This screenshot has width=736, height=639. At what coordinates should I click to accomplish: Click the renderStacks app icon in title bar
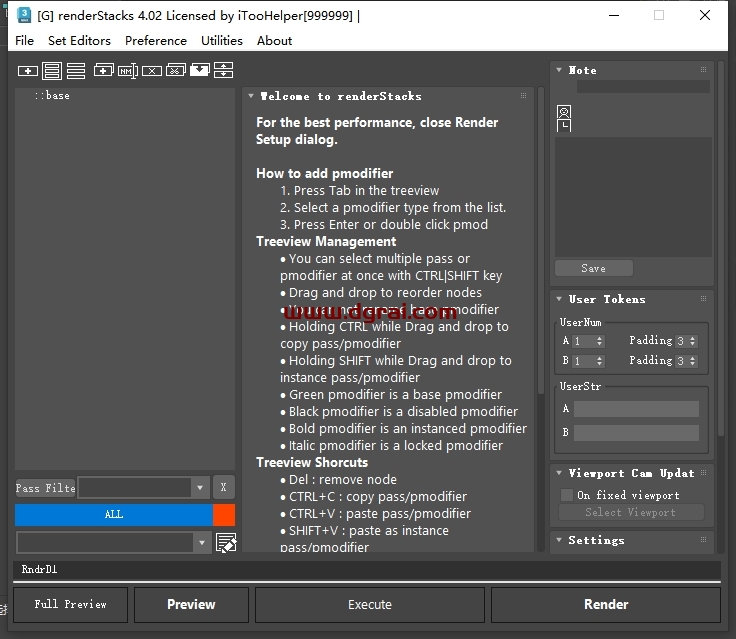click(x=23, y=15)
